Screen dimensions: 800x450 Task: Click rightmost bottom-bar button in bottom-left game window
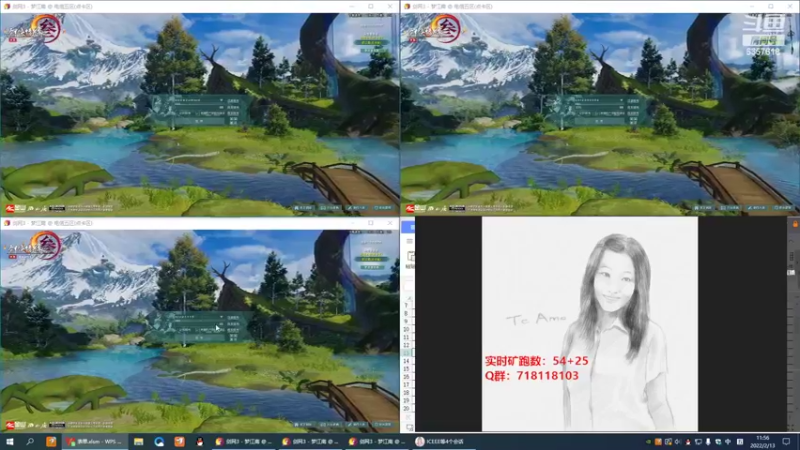tap(383, 424)
